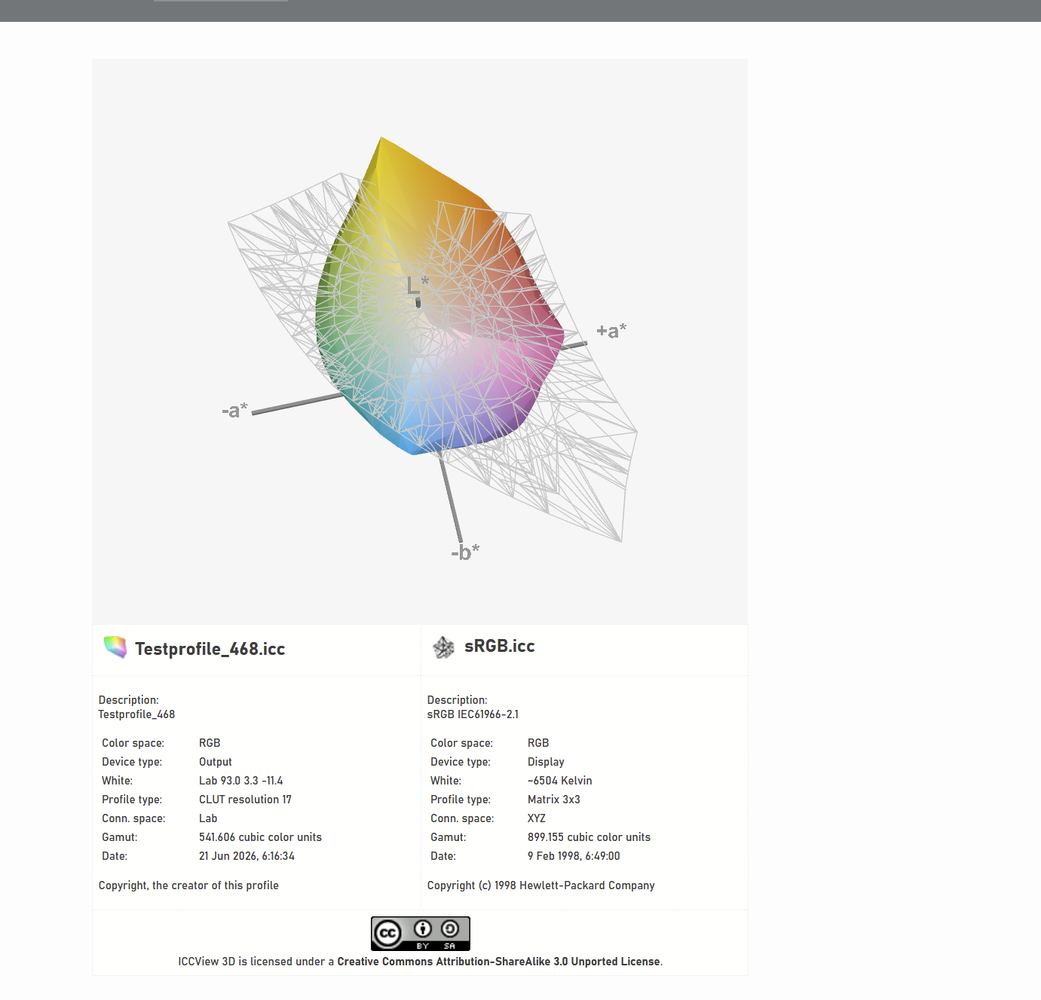Click the 'Output' device type value
The height and width of the screenshot is (1000, 1041).
point(215,762)
